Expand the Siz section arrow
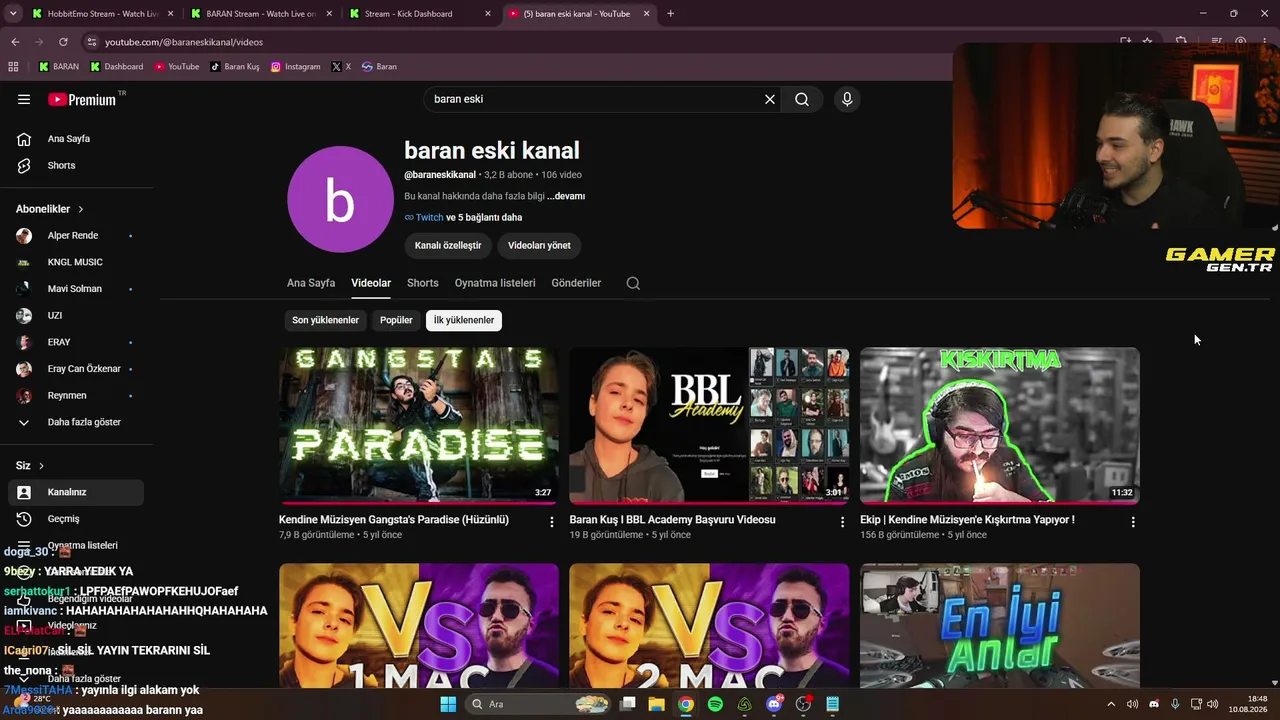Image resolution: width=1280 pixels, height=720 pixels. coord(41,466)
